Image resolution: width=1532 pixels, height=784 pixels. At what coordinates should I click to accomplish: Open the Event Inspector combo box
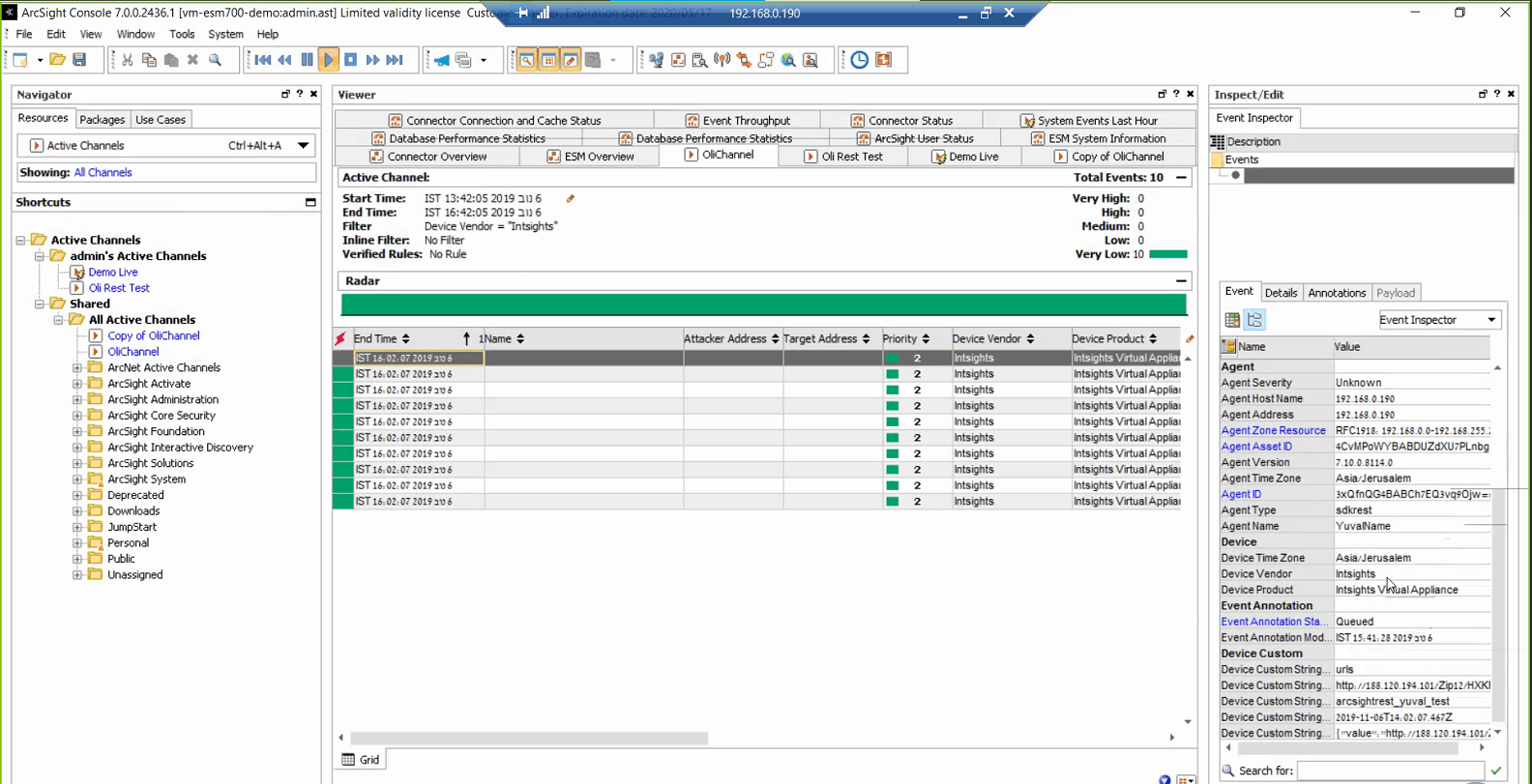1437,320
